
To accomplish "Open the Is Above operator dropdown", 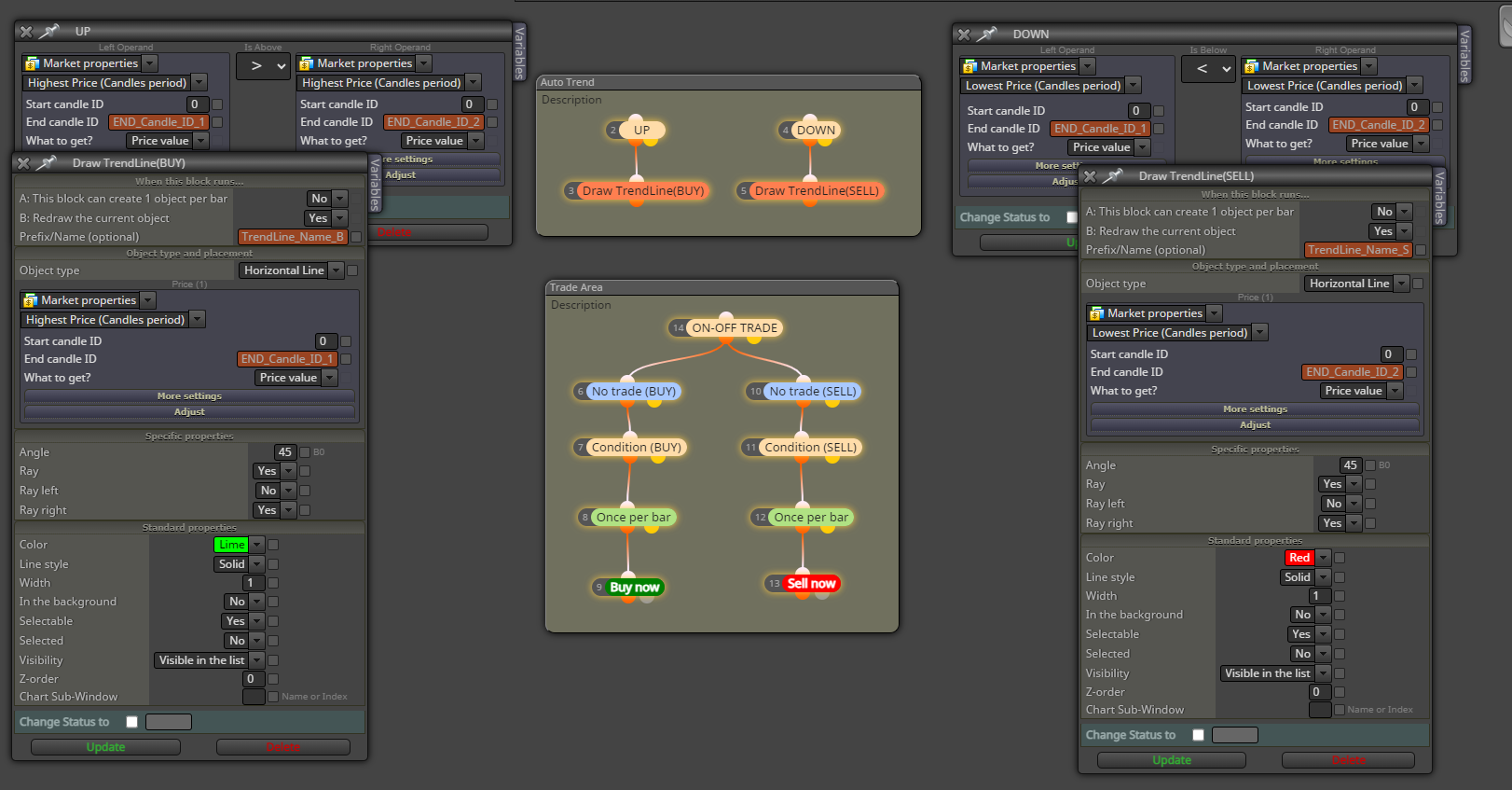I will pos(263,66).
